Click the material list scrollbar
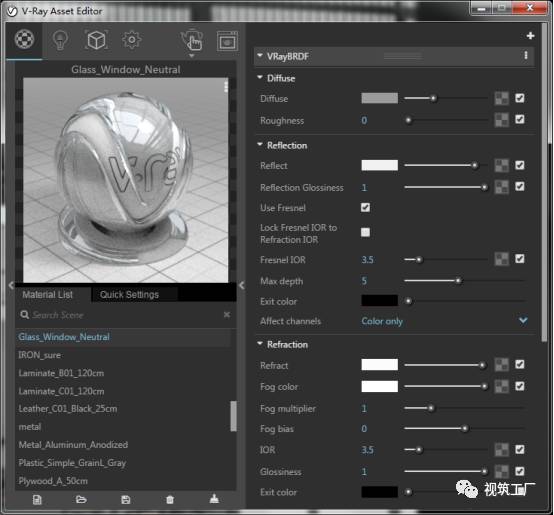 point(233,416)
